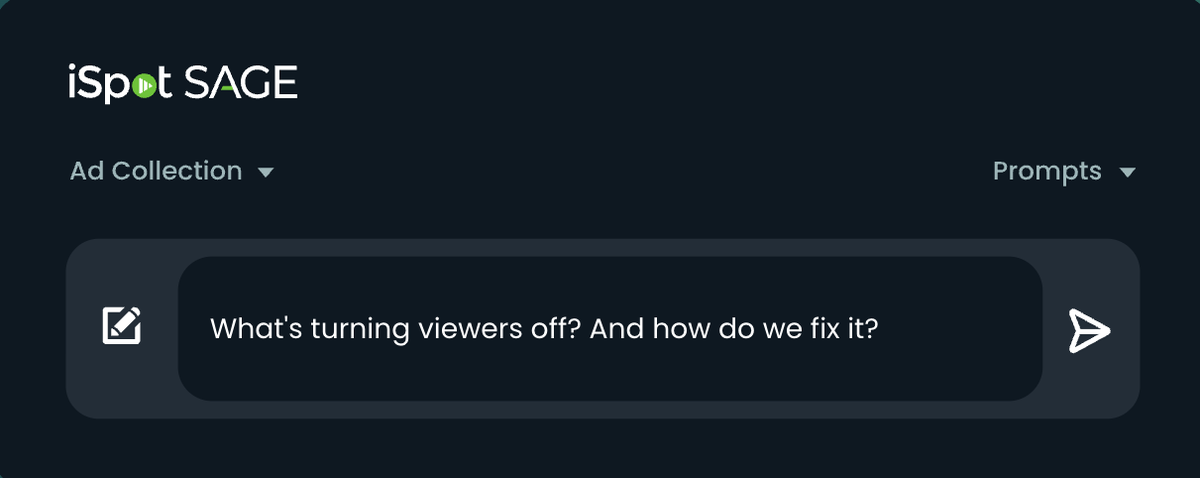
Task: Click the SAGE wordmark in the header
Action: [241, 84]
